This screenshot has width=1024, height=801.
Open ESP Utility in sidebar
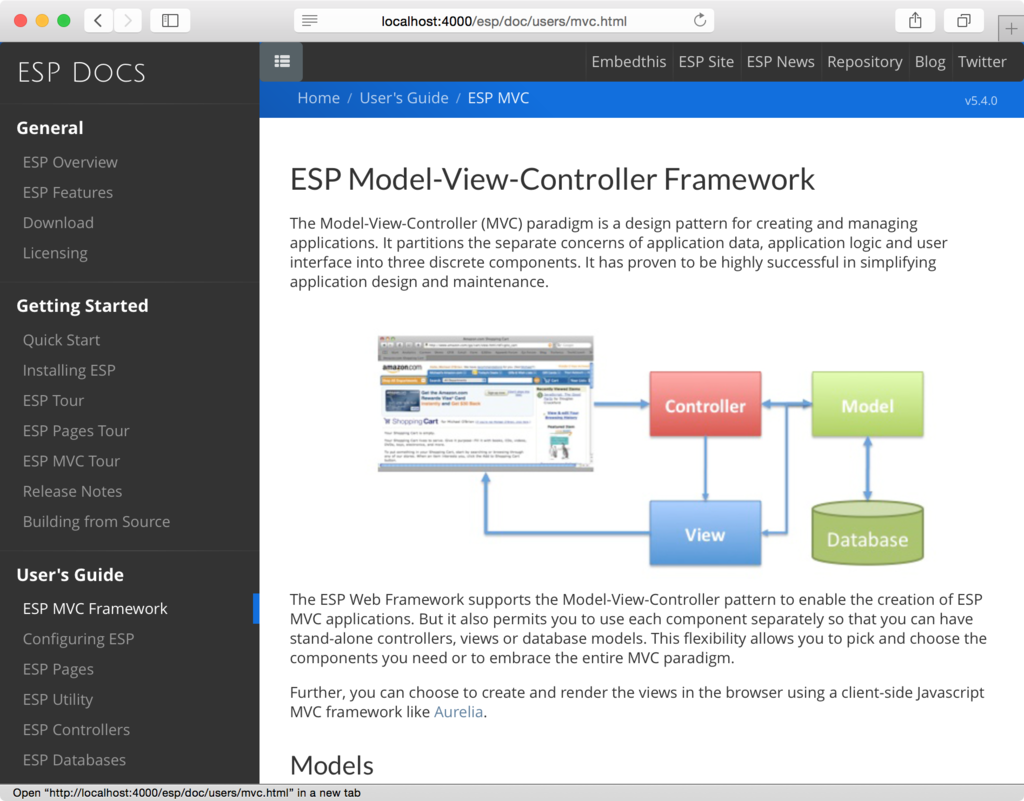click(57, 700)
